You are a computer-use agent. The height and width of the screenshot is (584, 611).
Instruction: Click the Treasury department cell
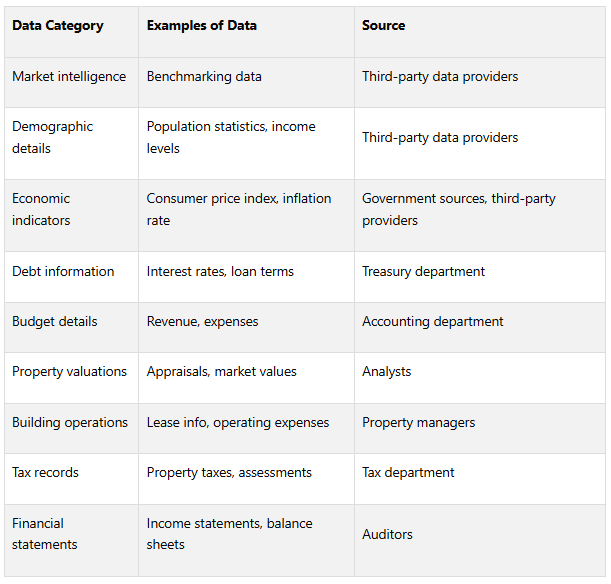tap(424, 271)
